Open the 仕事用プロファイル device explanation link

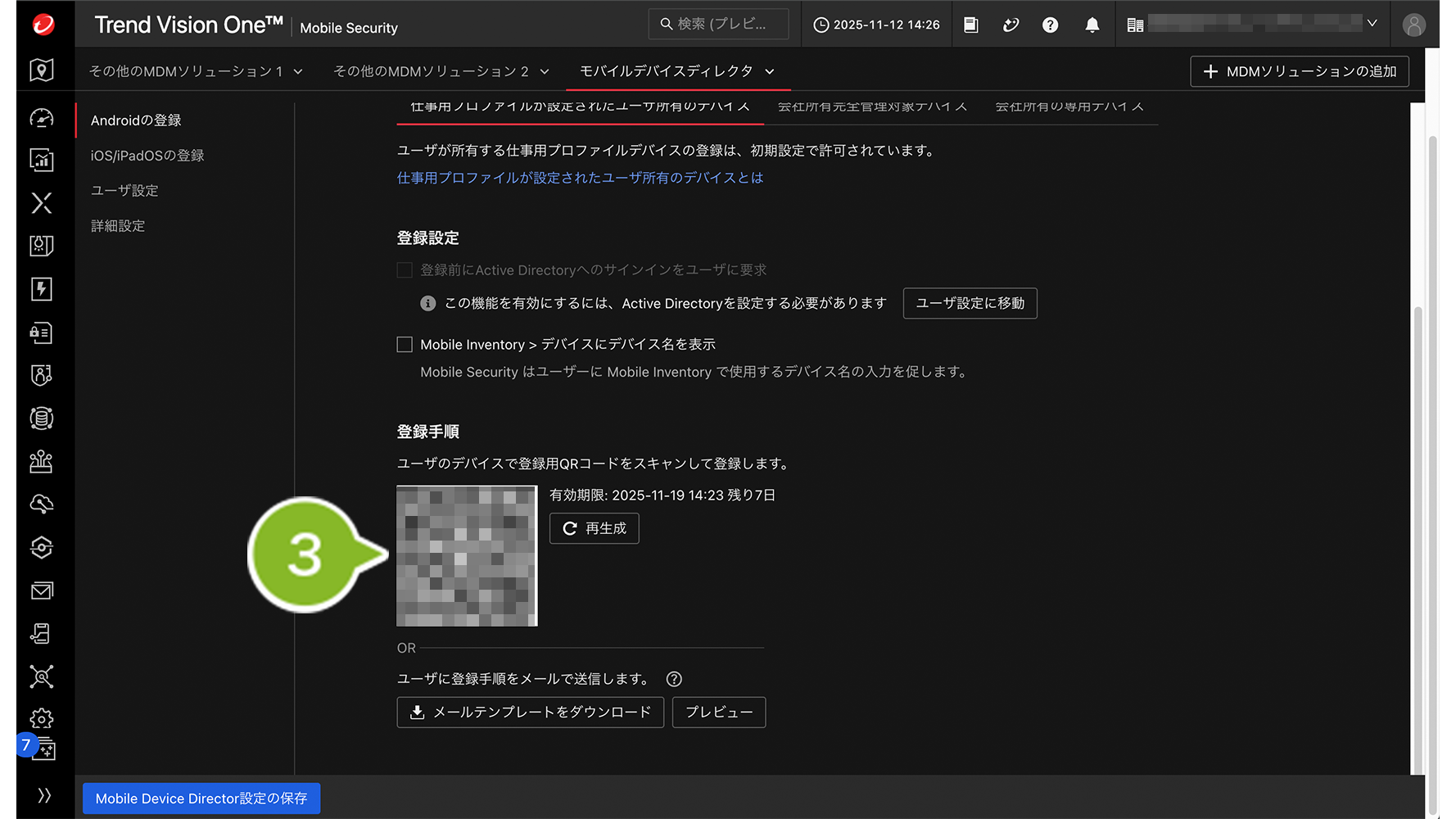tap(580, 178)
